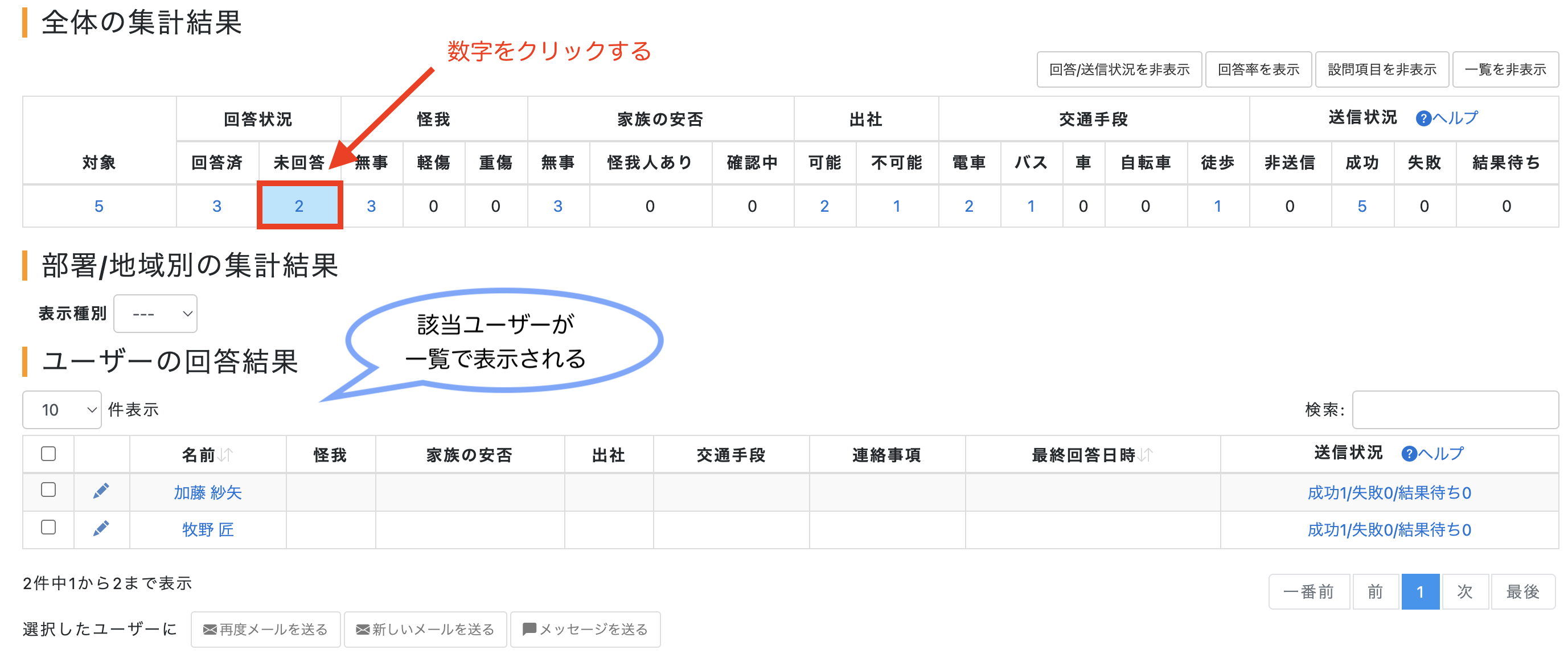
Task: Click in the 検索 input field
Action: tap(1454, 410)
